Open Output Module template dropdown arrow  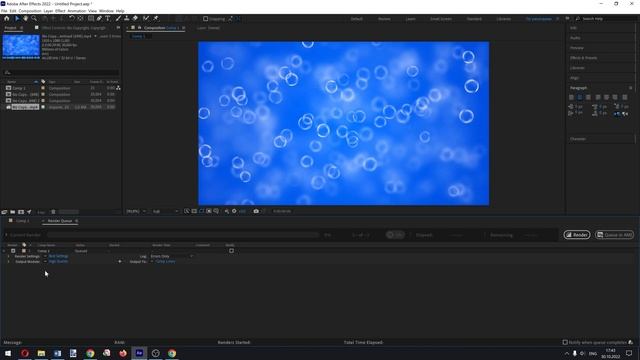tap(45, 262)
